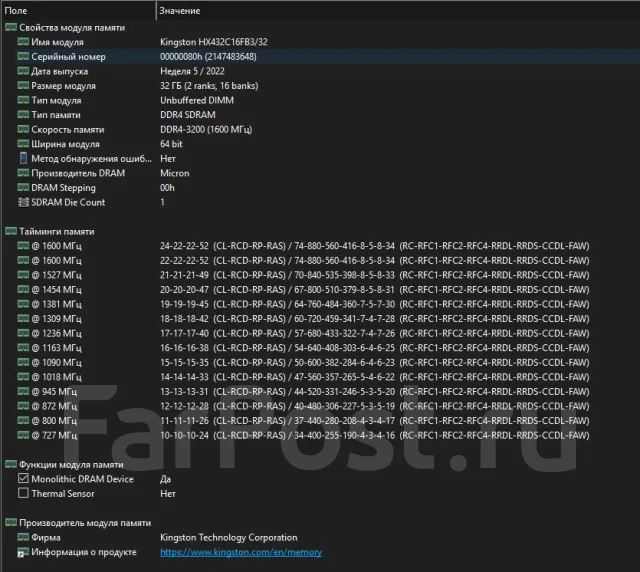
Task: Click the icon of the 727 МГц timing row
Action: tap(23, 435)
